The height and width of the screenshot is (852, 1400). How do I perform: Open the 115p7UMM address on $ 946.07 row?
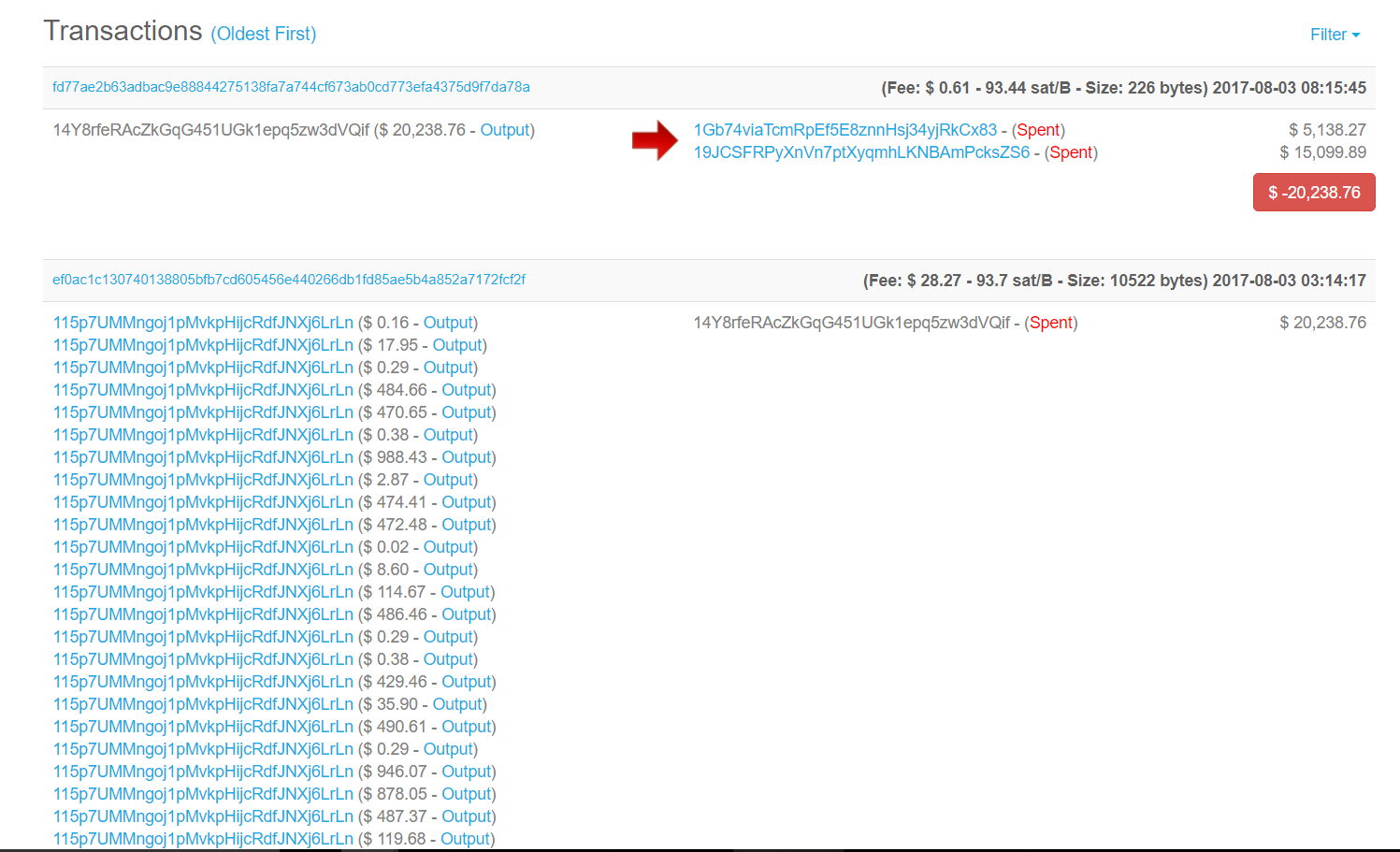click(203, 772)
